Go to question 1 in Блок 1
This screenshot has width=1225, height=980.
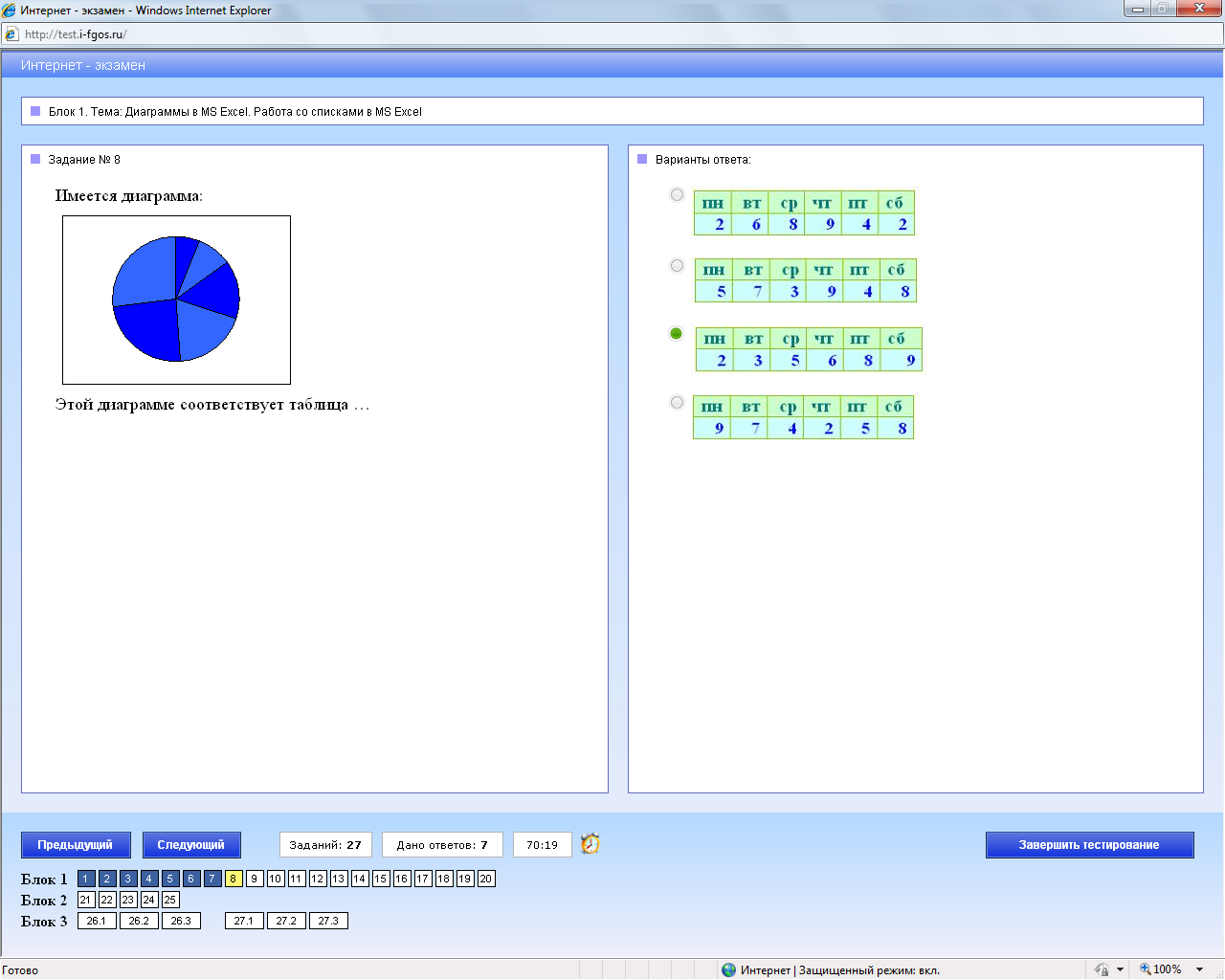86,879
